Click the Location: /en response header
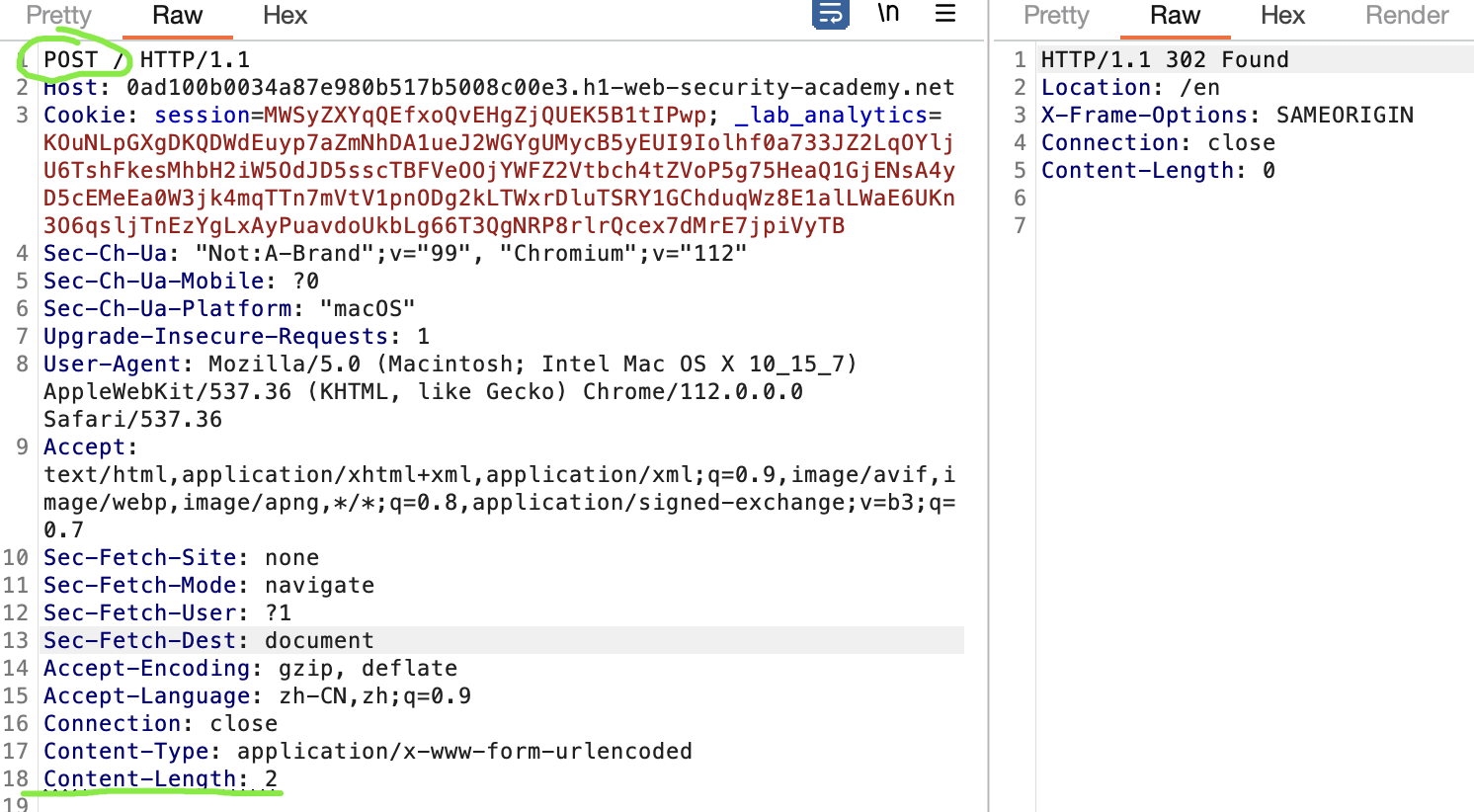This screenshot has width=1474, height=812. pos(1130,87)
